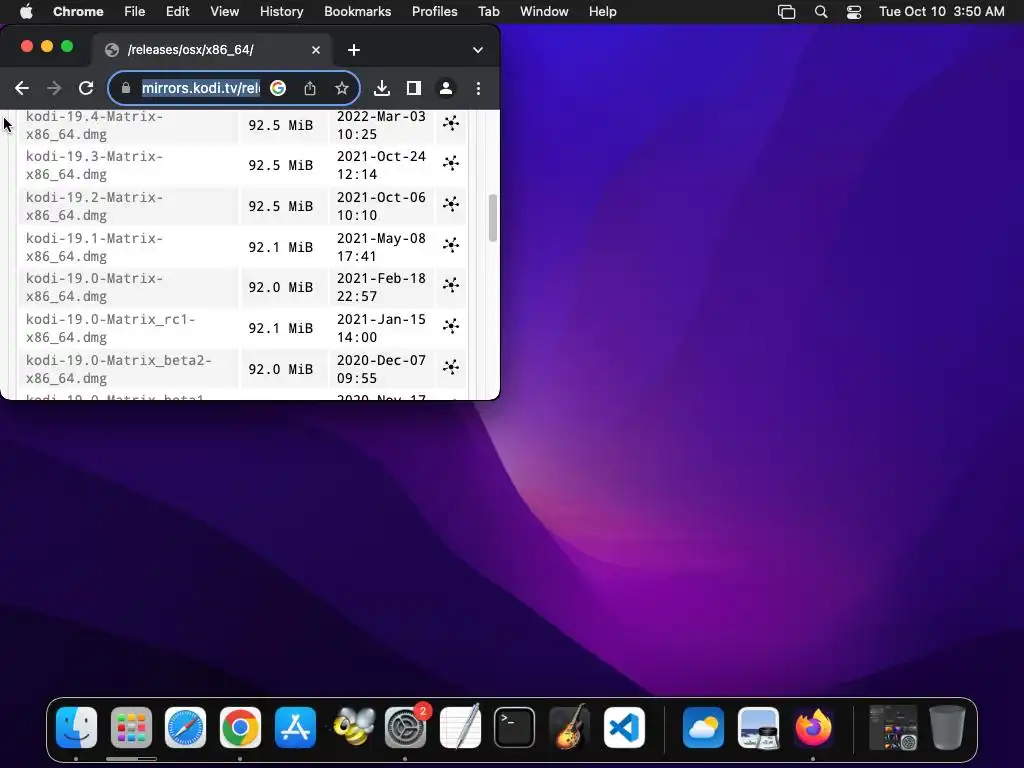
Task: Download kodi-19.2-Matrix-x86_64.dmg
Action: pyautogui.click(x=95, y=206)
